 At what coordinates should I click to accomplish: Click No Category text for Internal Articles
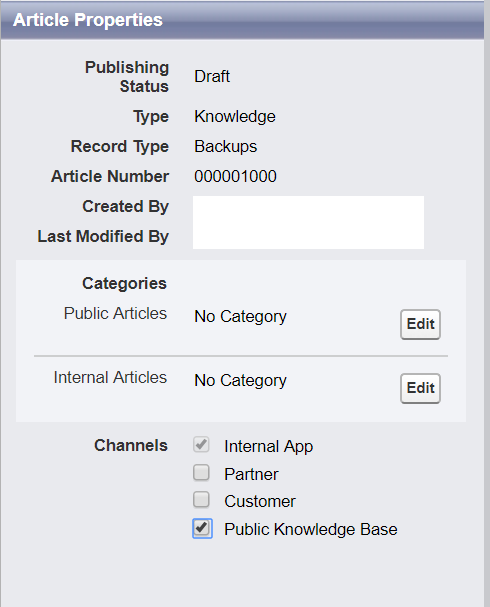[240, 381]
